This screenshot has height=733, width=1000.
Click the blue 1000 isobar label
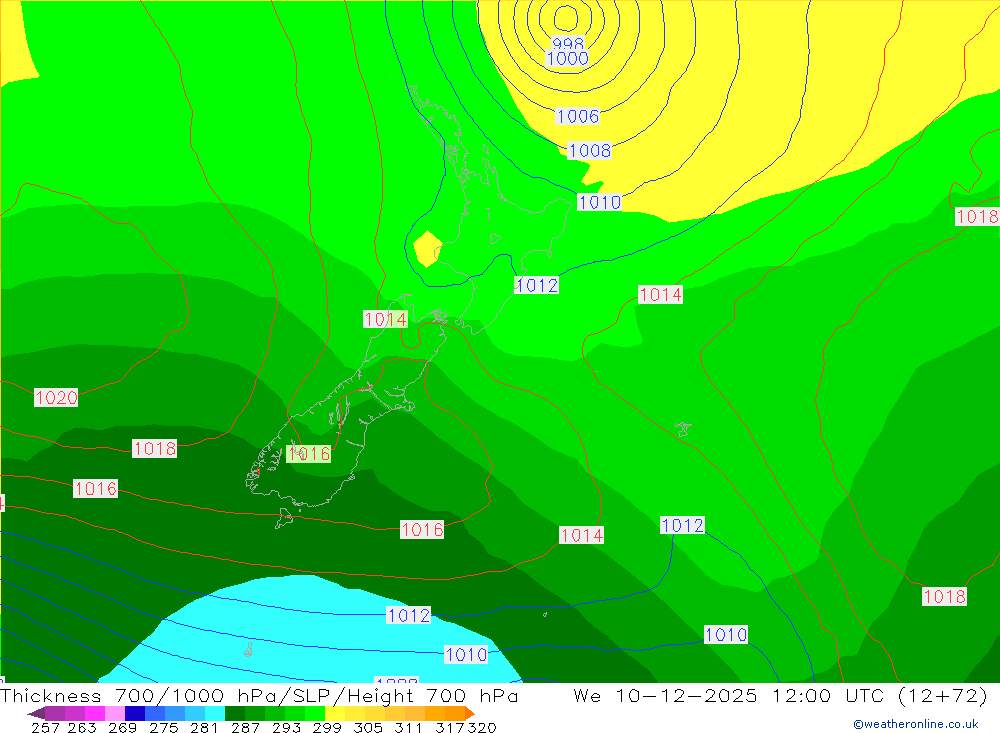[x=568, y=59]
